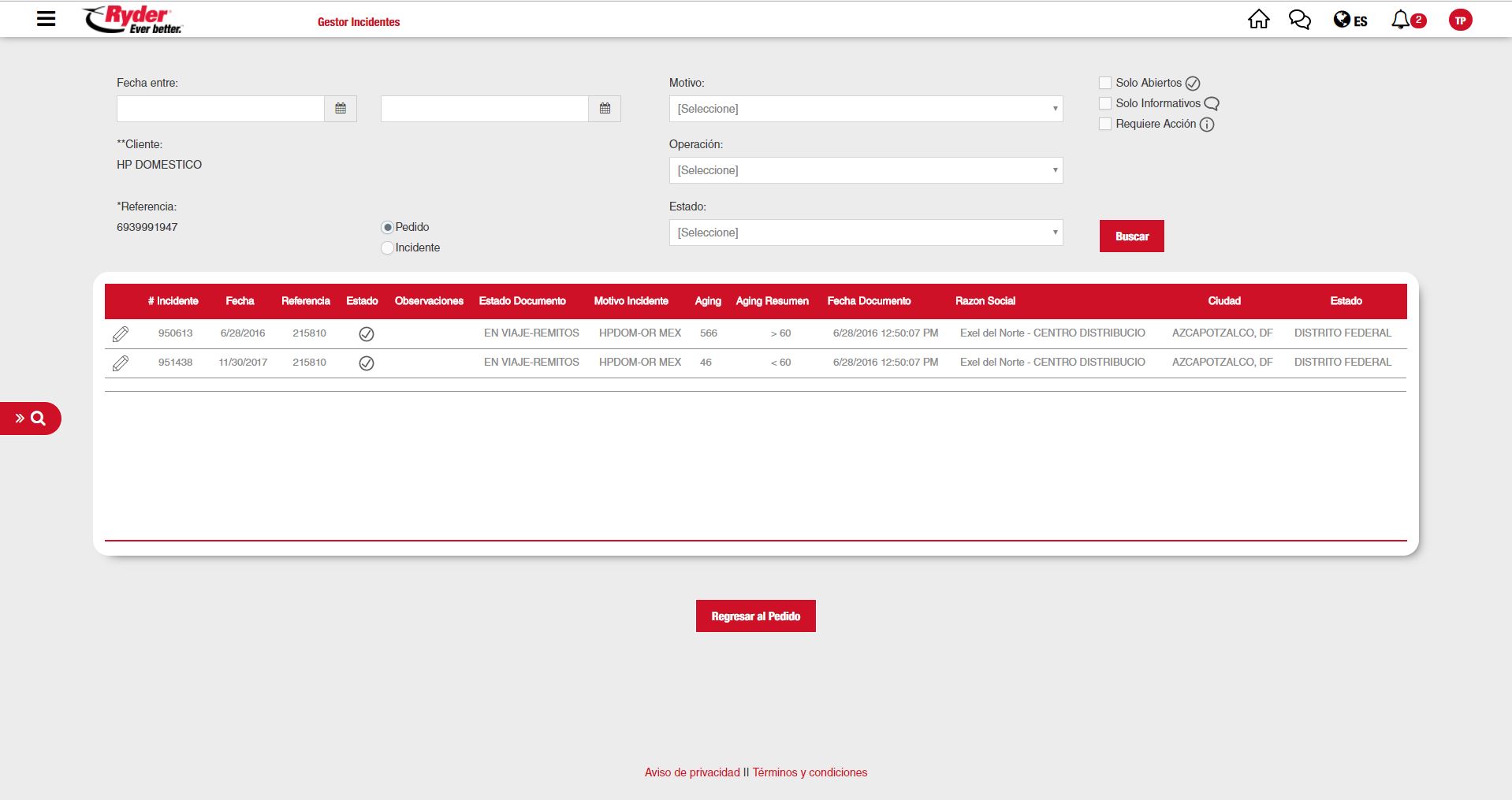Open the chat messages icon

click(1299, 20)
